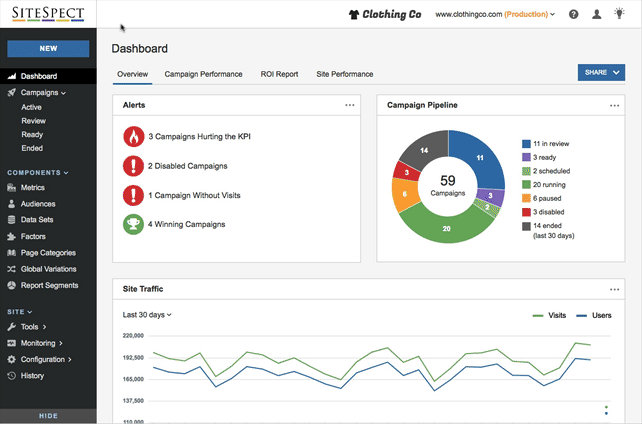This screenshot has width=642, height=424.
Task: Collapse the COMPONENTS sidebar section
Action: tap(66, 173)
